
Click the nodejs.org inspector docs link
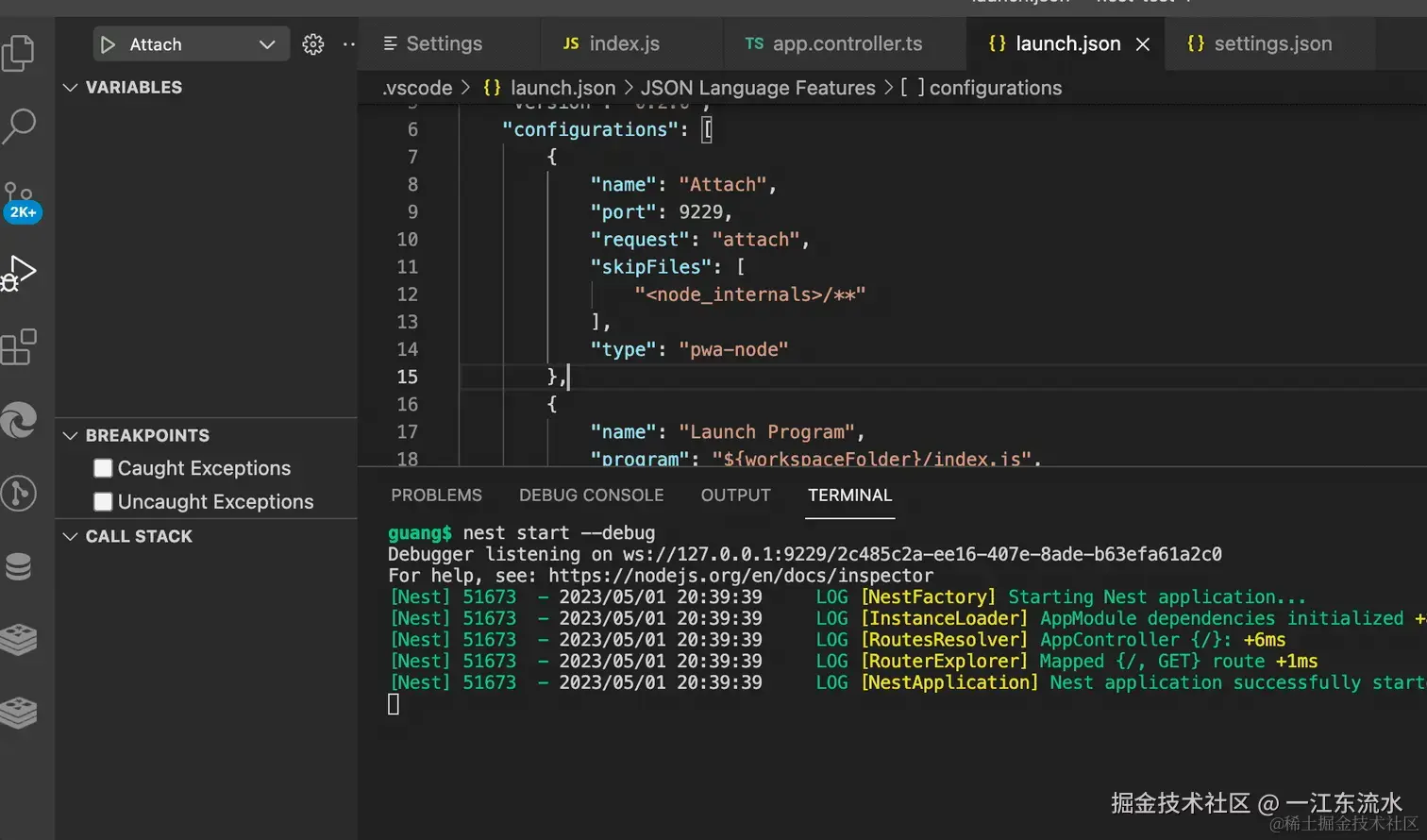(740, 576)
